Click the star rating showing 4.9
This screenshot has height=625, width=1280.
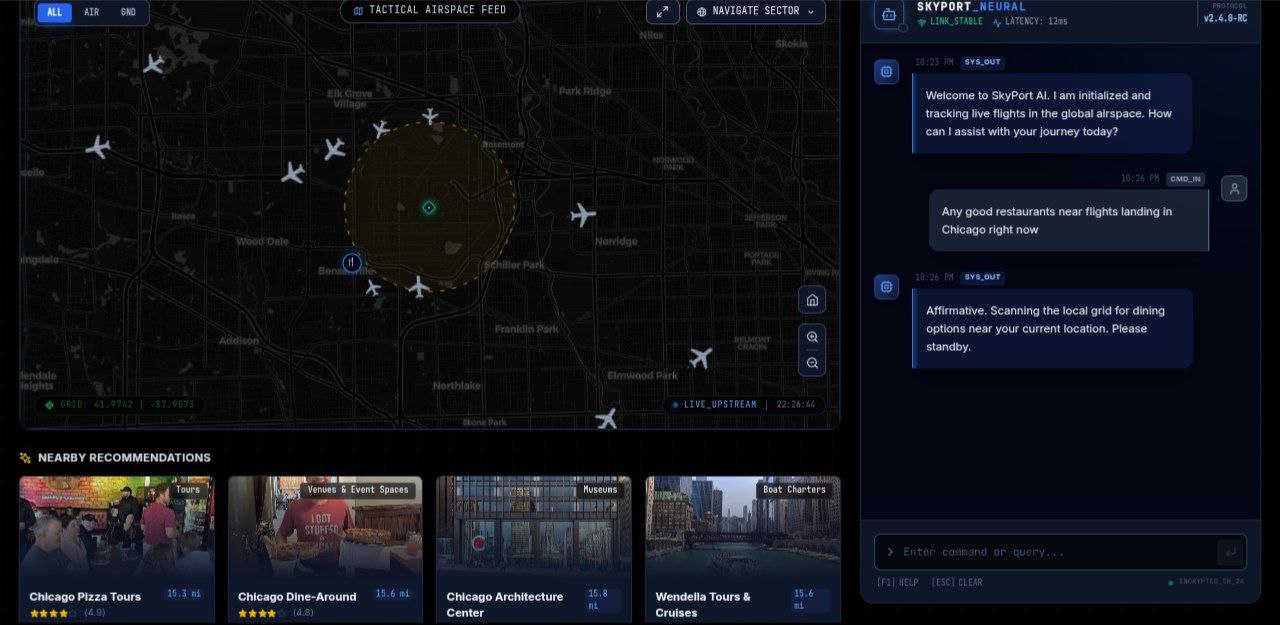(53, 613)
